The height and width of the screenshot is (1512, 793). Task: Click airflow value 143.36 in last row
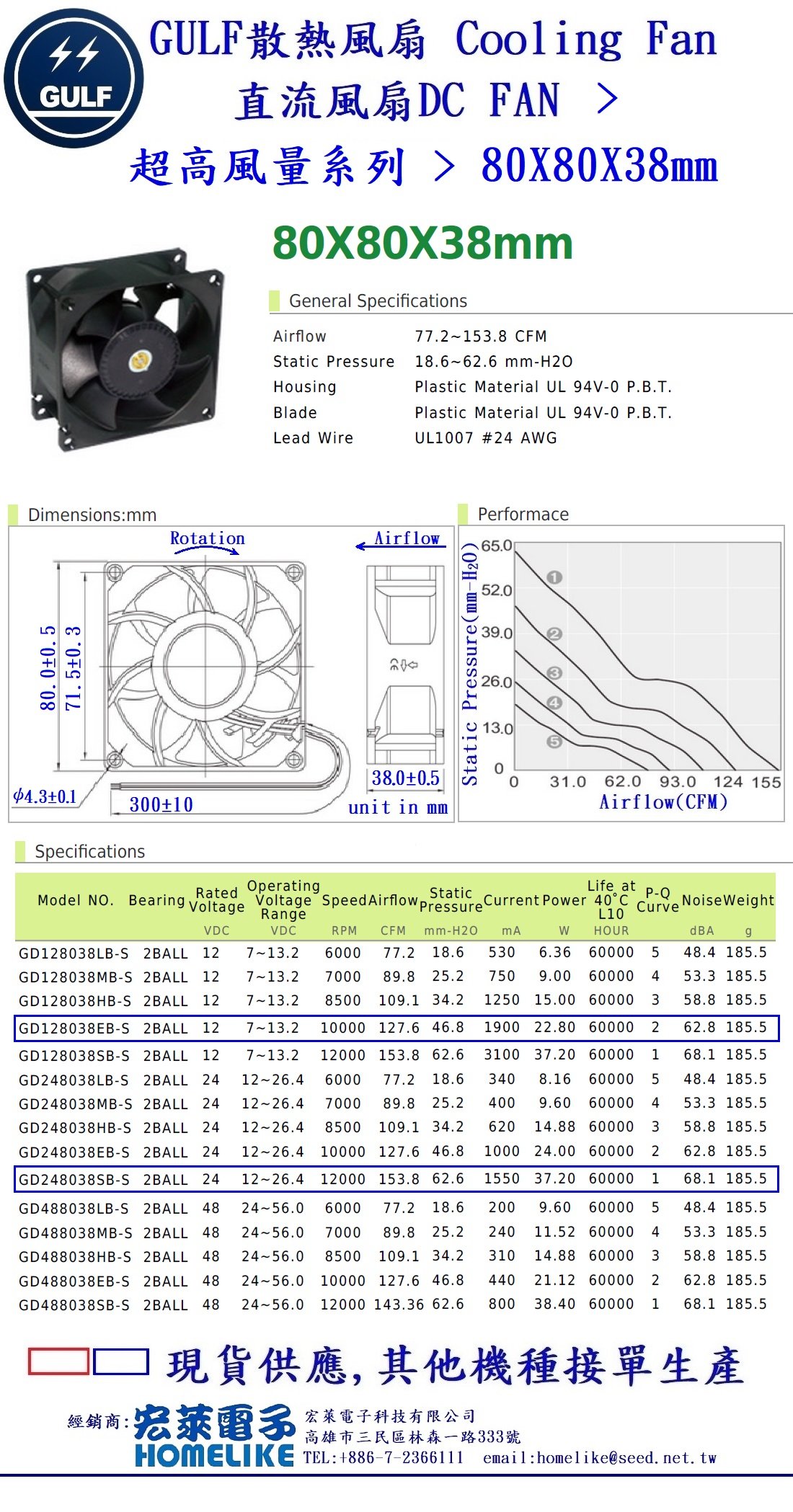(399, 1304)
